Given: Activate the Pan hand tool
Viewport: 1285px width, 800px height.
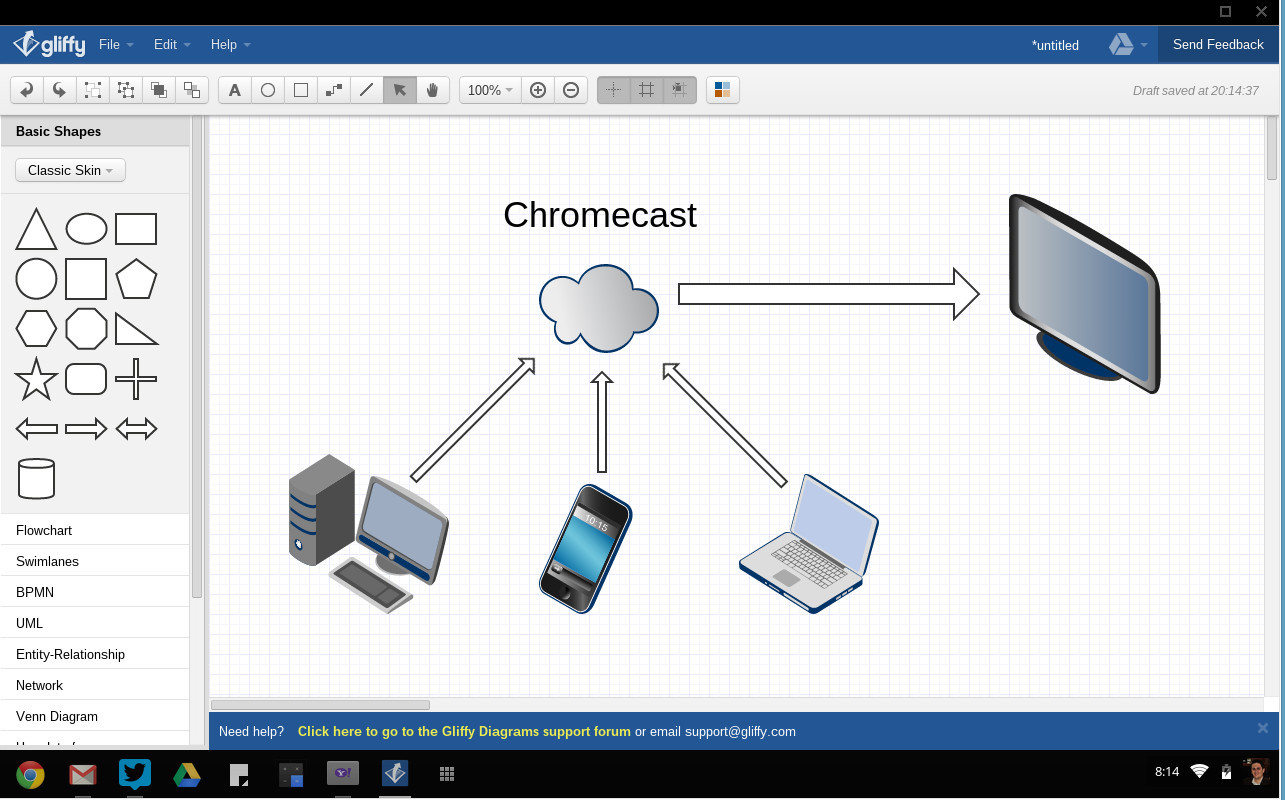Looking at the screenshot, I should [x=432, y=90].
